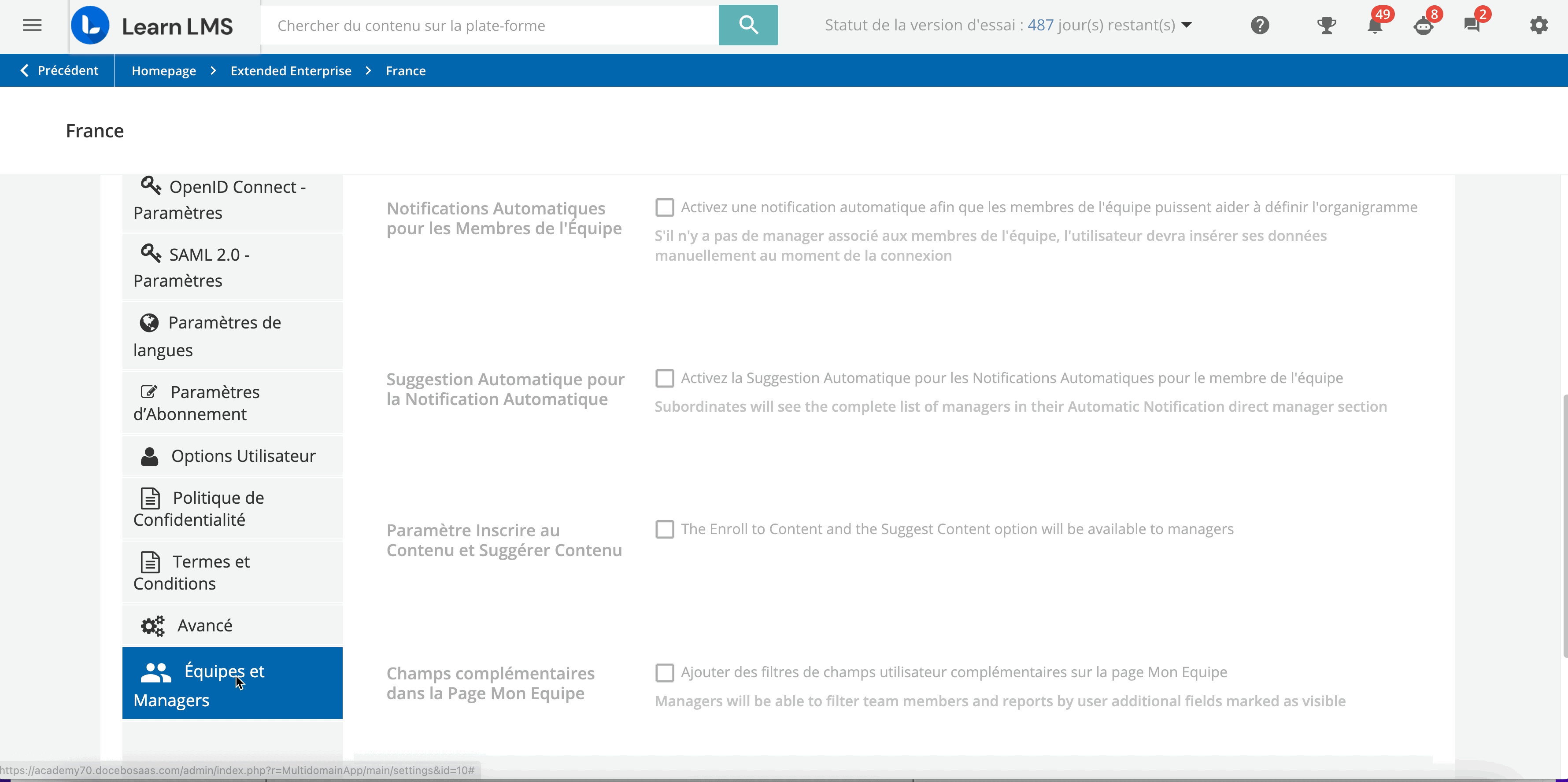Click the document icon for Politique de Confidentialité
Screen dimensions: 1568x782
(x=150, y=498)
